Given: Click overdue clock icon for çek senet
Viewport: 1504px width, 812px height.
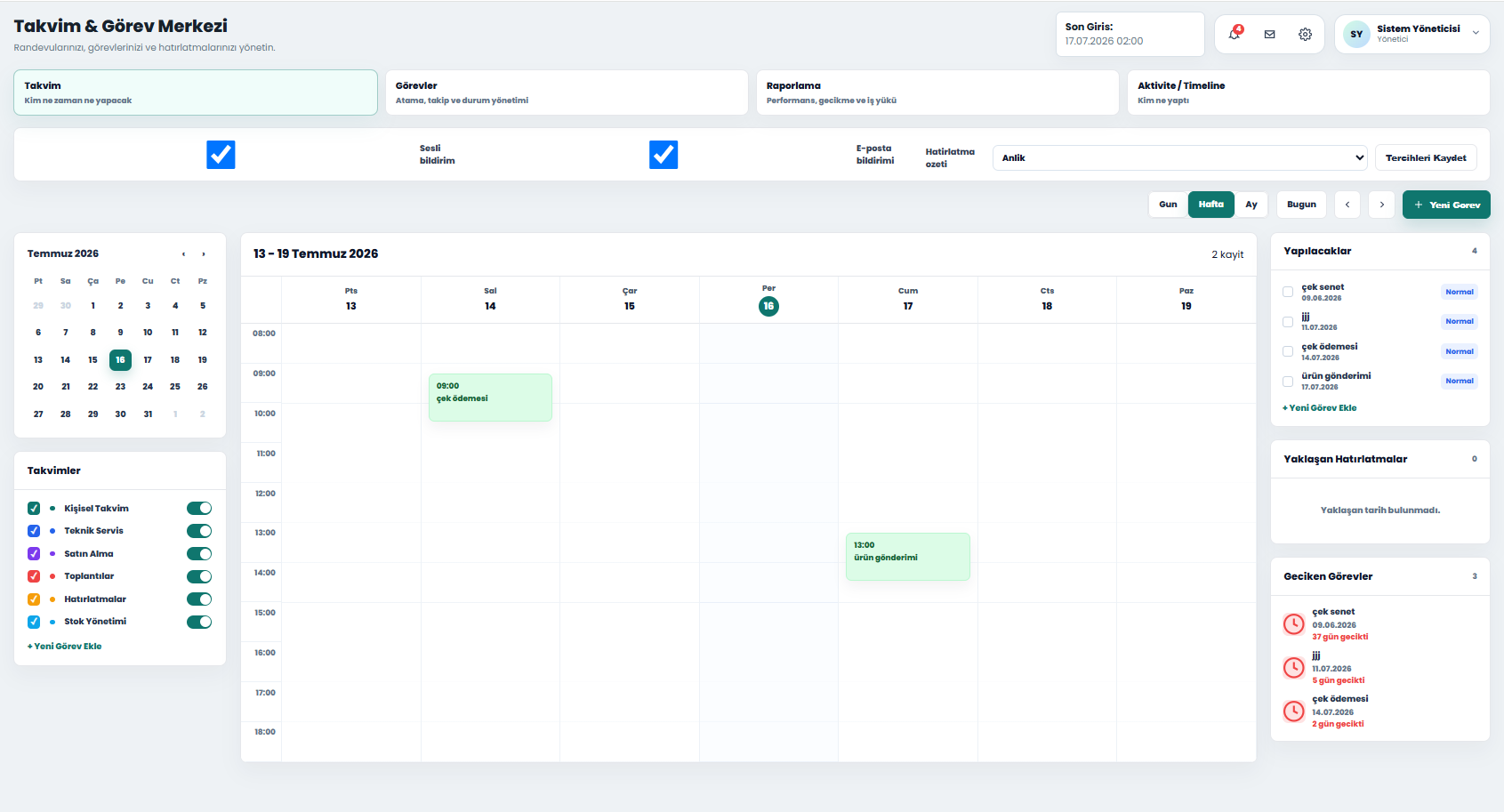Looking at the screenshot, I should coord(1293,624).
